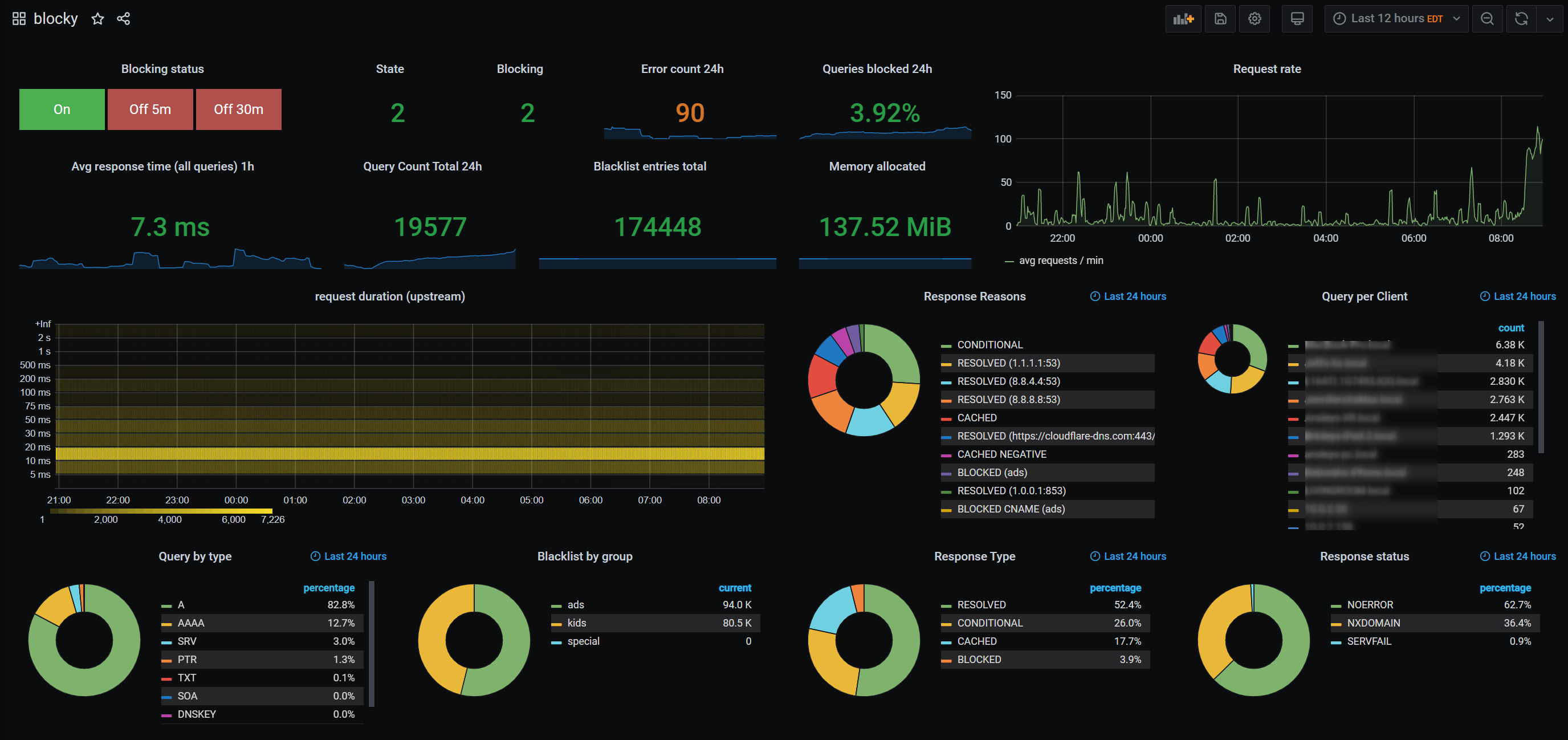Open dashboard settings gear
This screenshot has width=1568, height=740.
point(1254,19)
